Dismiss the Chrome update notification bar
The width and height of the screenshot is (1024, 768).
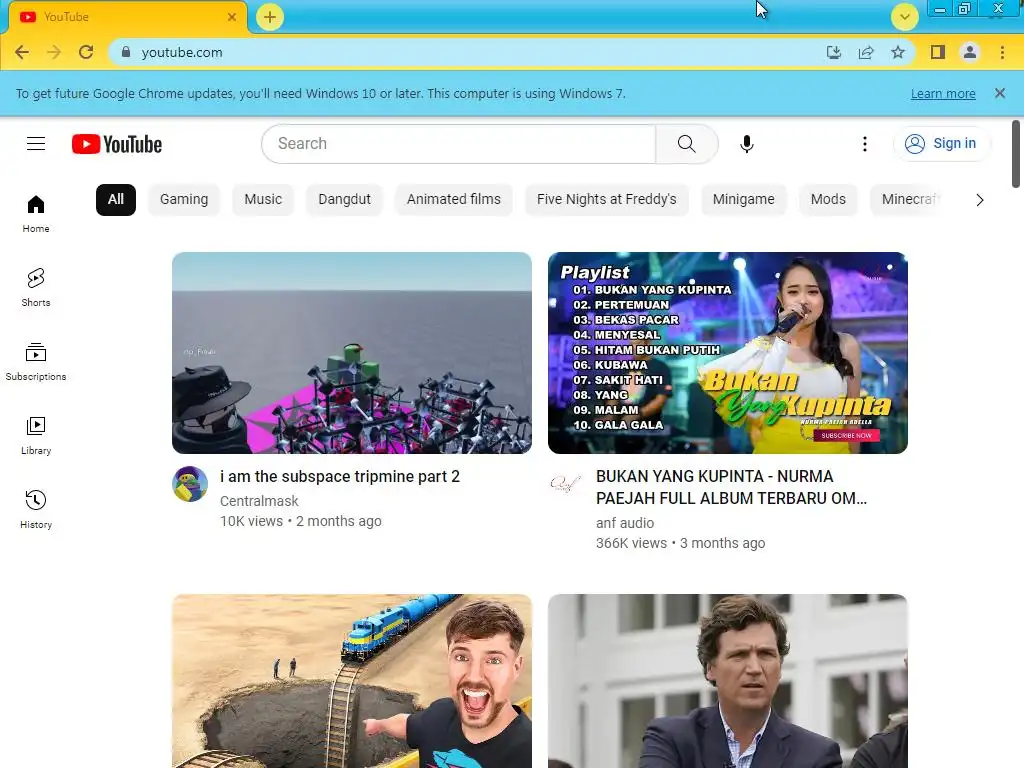1000,93
